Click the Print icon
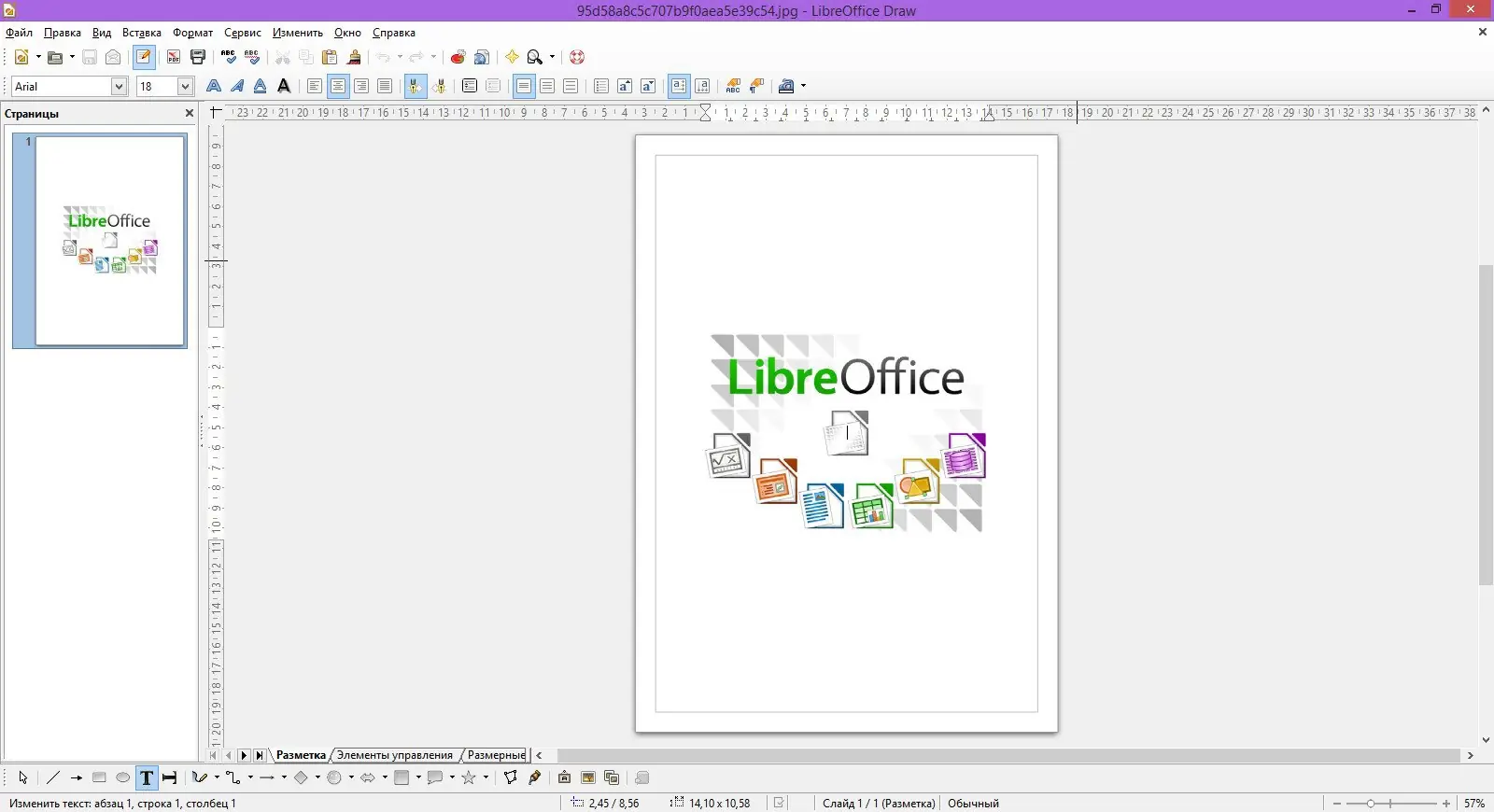Image resolution: width=1494 pixels, height=812 pixels. 198,57
